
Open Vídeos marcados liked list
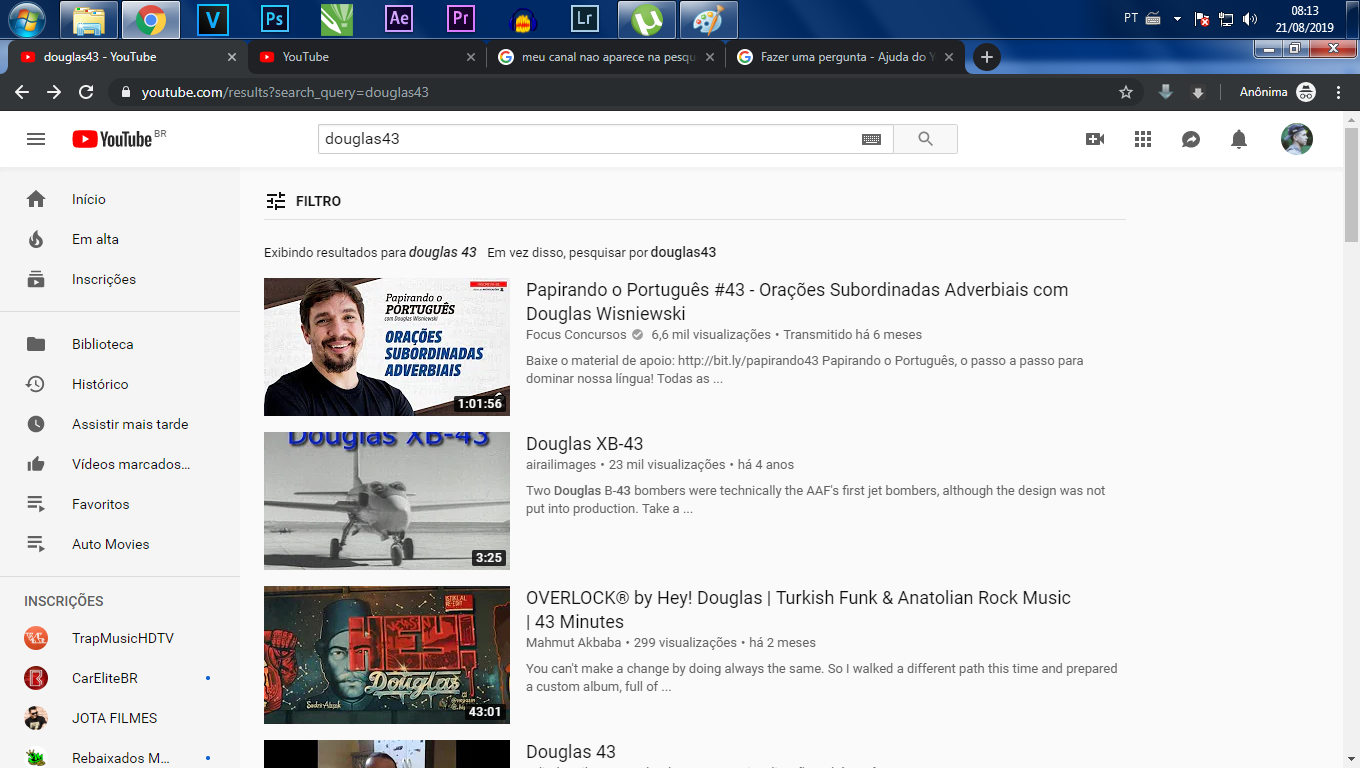(x=120, y=464)
